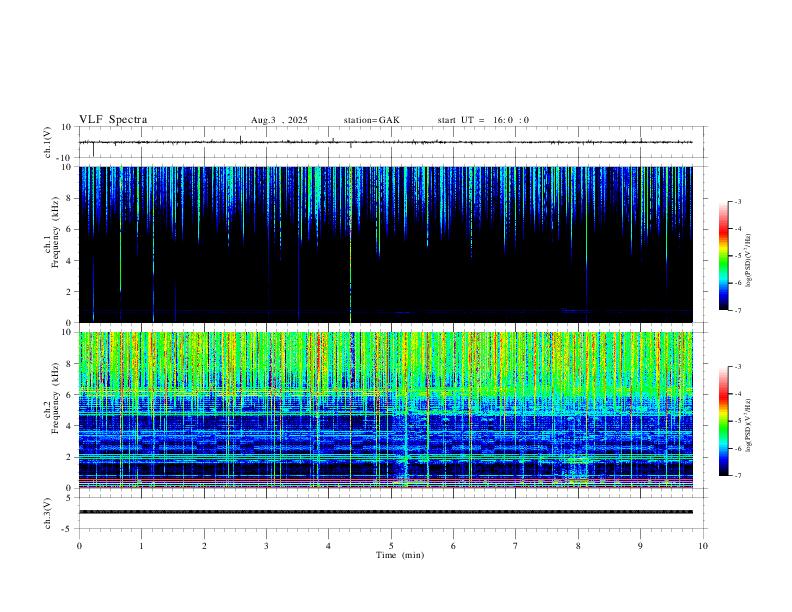Image resolution: width=792 pixels, height=612 pixels.
Task: Click time axis tick label "8"
Action: point(578,546)
